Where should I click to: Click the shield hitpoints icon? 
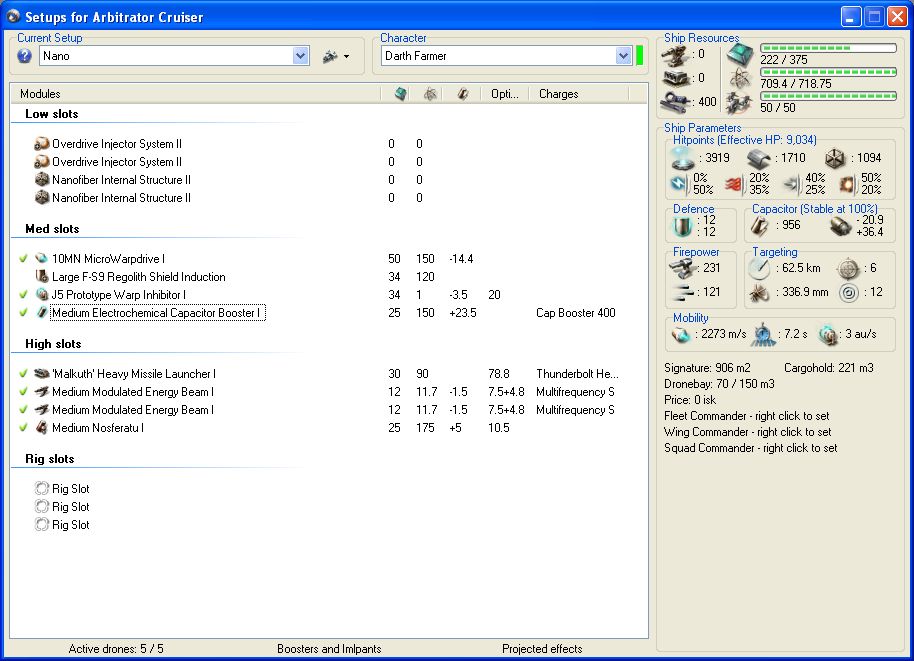click(x=682, y=158)
